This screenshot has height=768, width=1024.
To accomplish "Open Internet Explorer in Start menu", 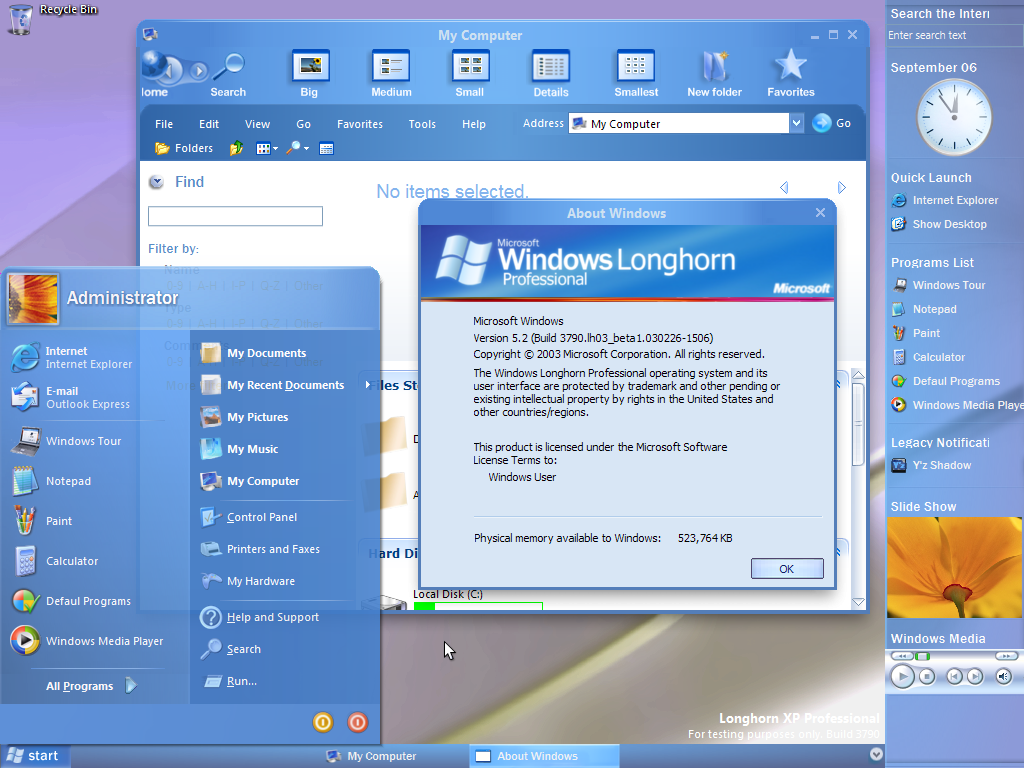I will click(72, 357).
